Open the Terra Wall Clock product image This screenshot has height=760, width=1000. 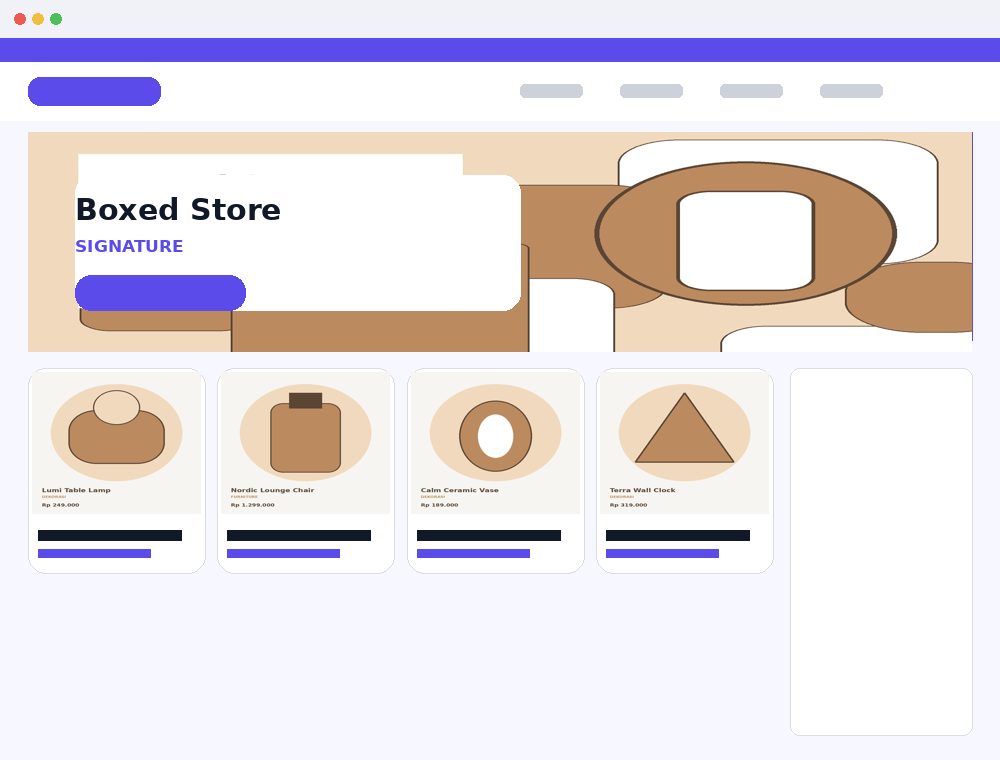coord(684,443)
